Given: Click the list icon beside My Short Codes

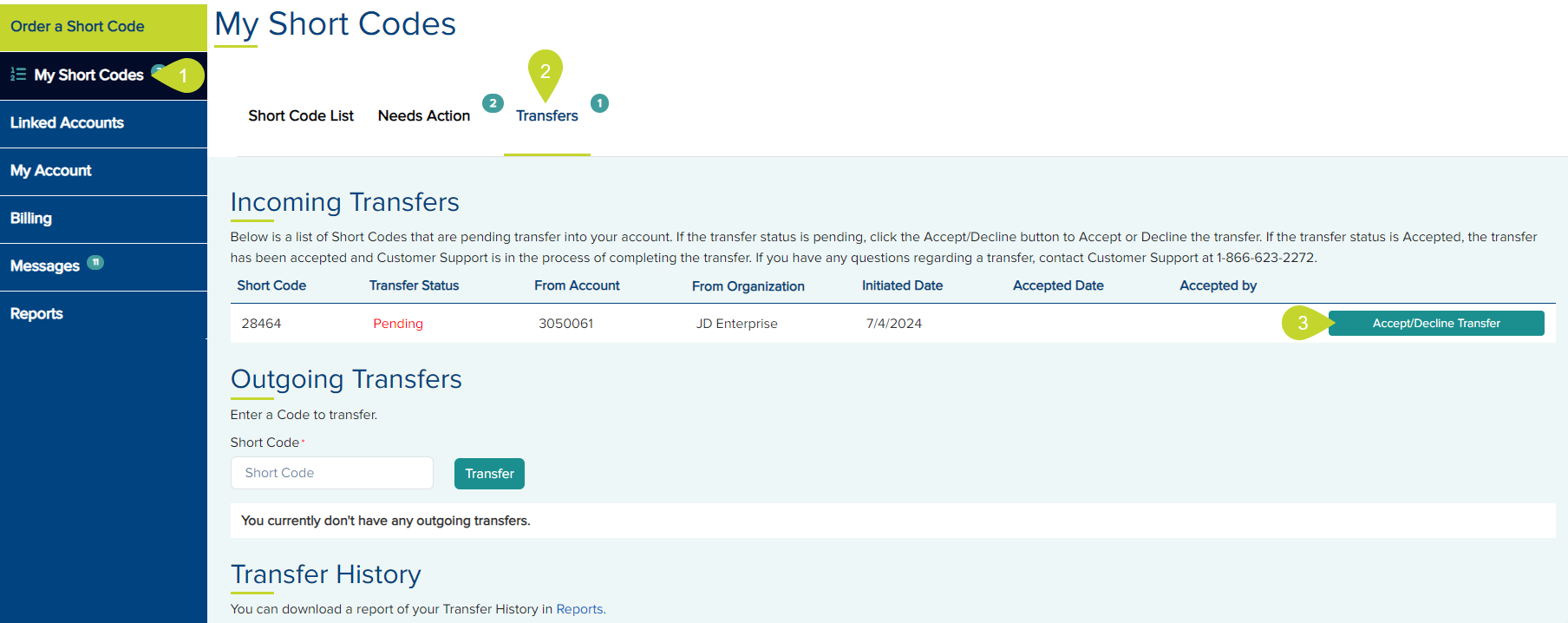Looking at the screenshot, I should pyautogui.click(x=18, y=75).
